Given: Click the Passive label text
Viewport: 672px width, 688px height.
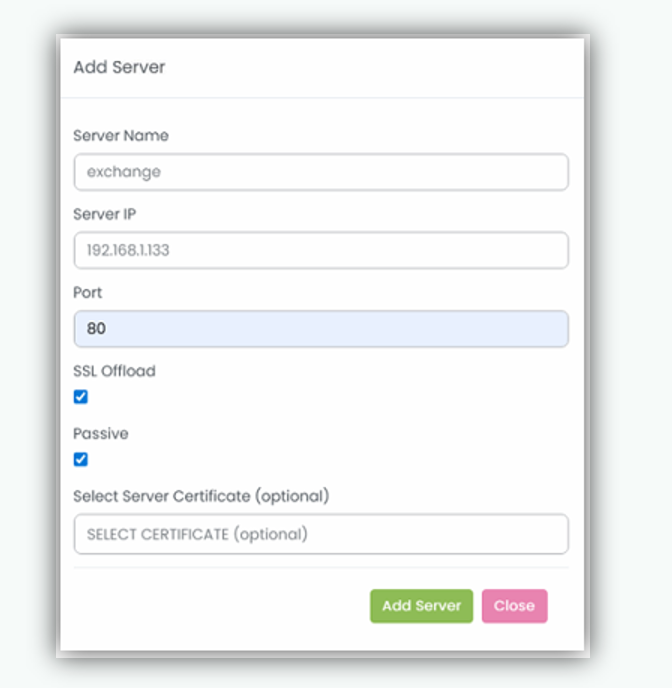Looking at the screenshot, I should pos(101,434).
